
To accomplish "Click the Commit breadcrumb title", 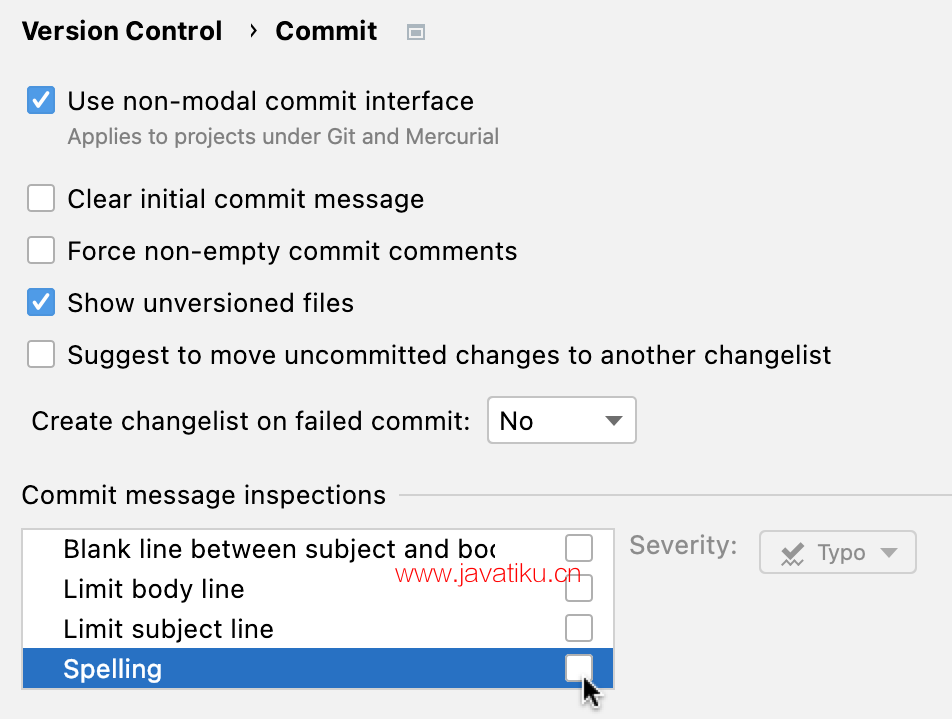I will pos(326,31).
